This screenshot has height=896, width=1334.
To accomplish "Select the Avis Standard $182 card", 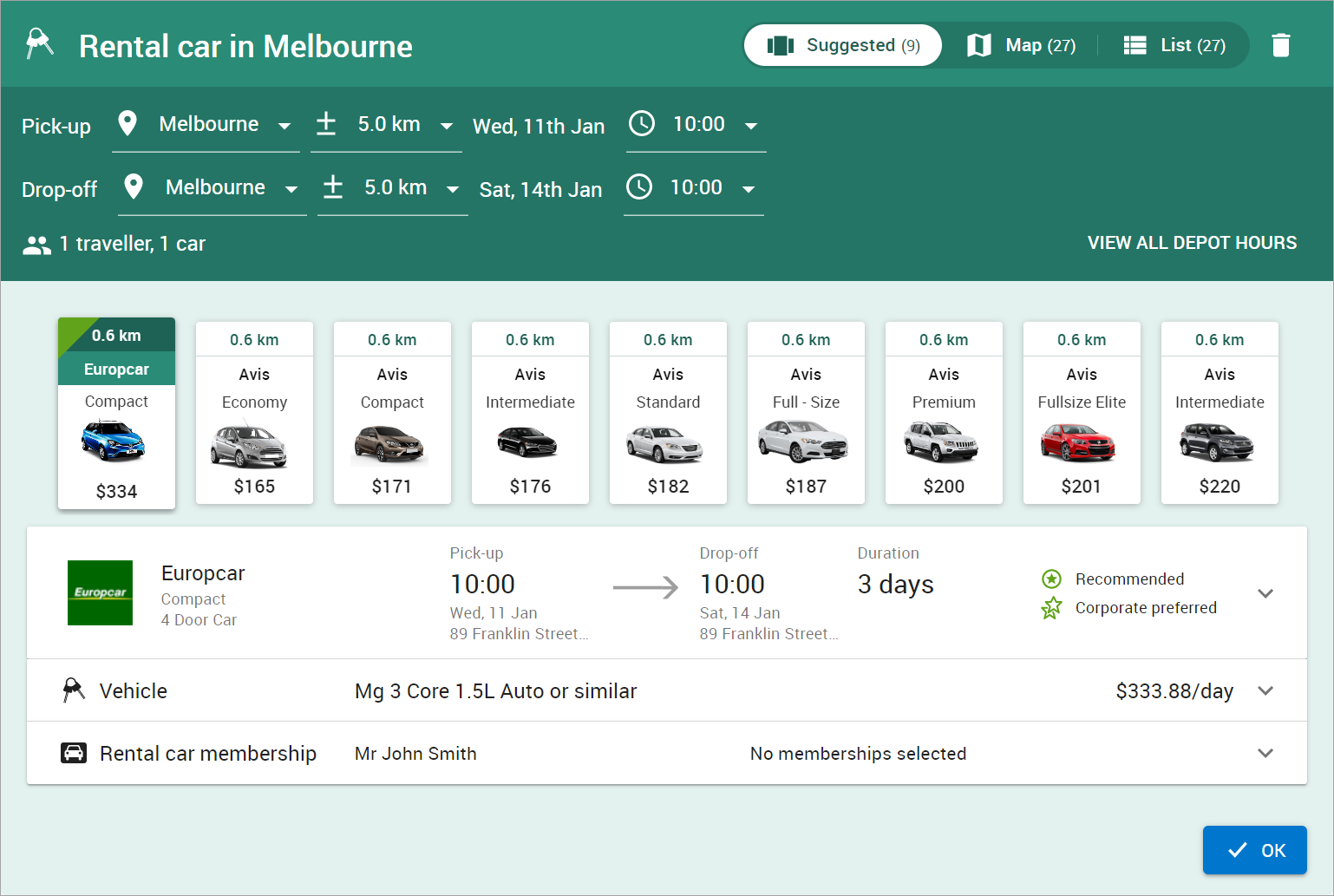I will [x=668, y=413].
